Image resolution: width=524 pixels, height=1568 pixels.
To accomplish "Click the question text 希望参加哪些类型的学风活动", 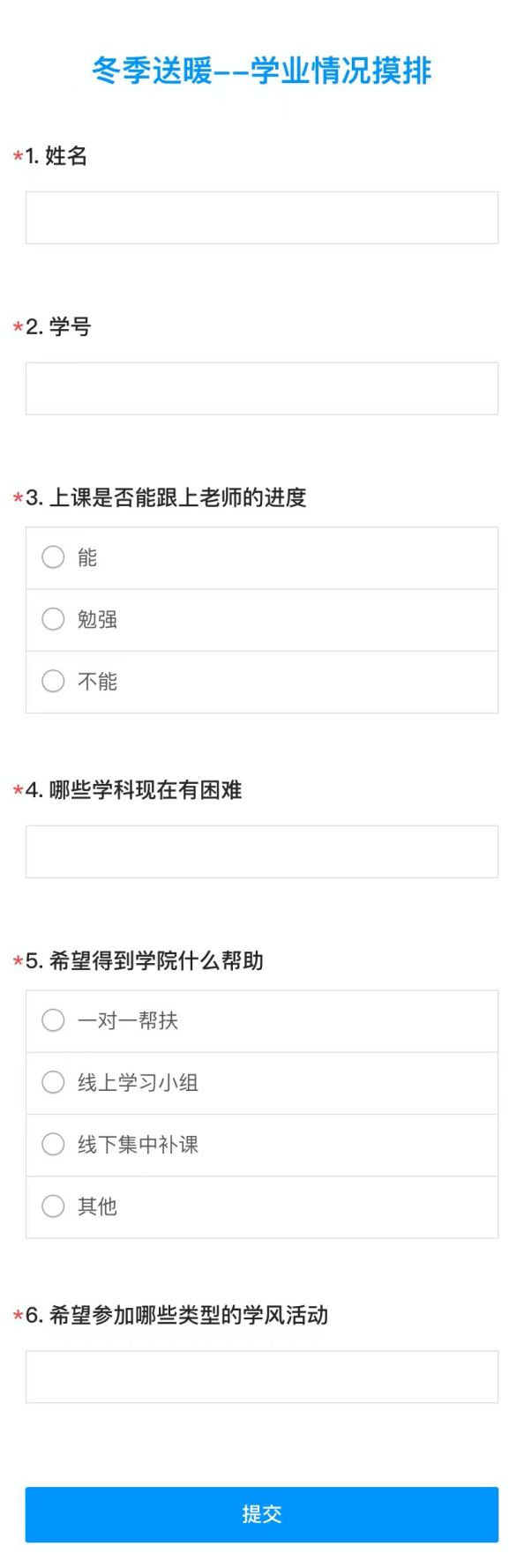I will pyautogui.click(x=189, y=1315).
